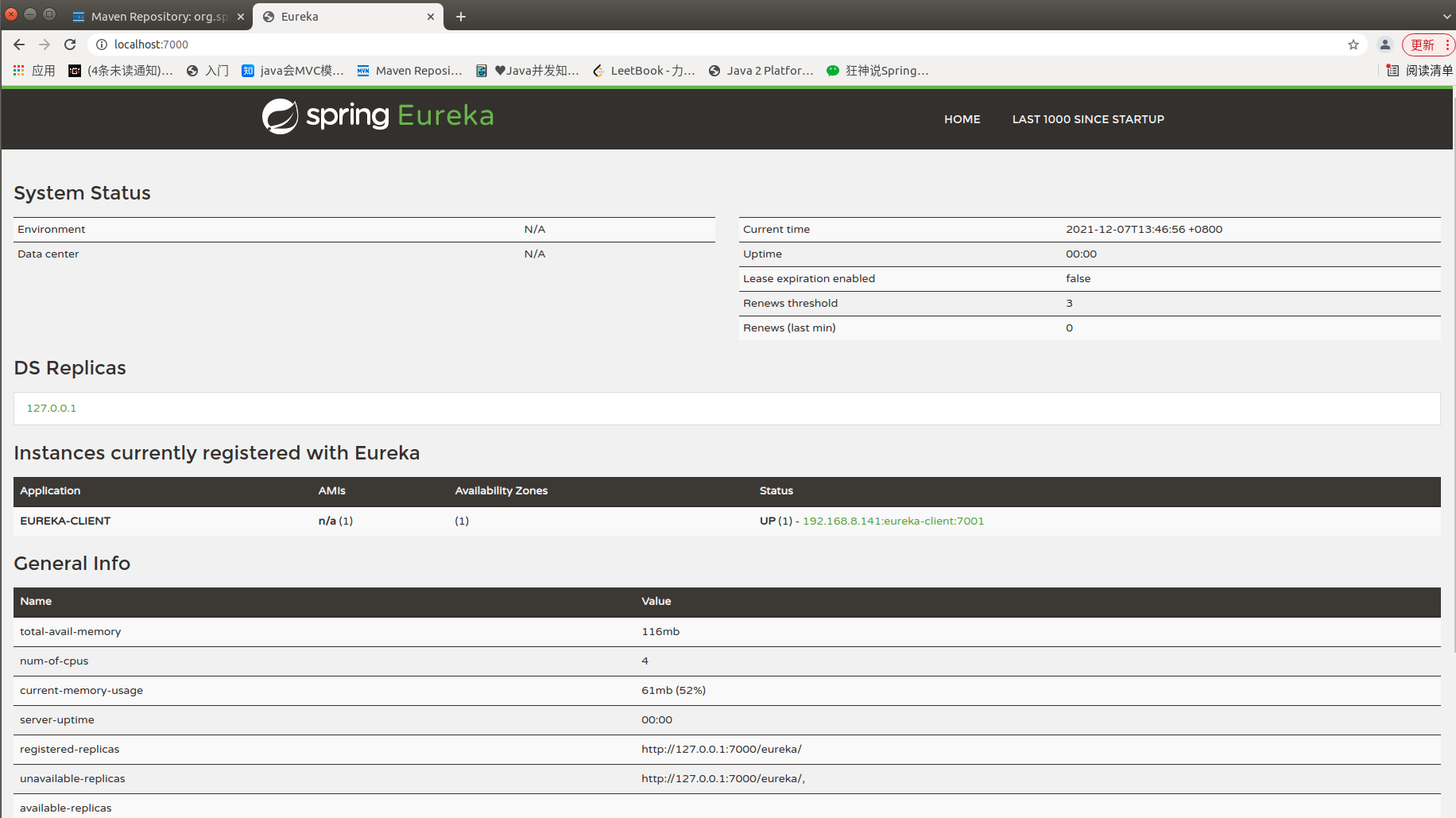Close the Eureka tab

click(x=431, y=17)
